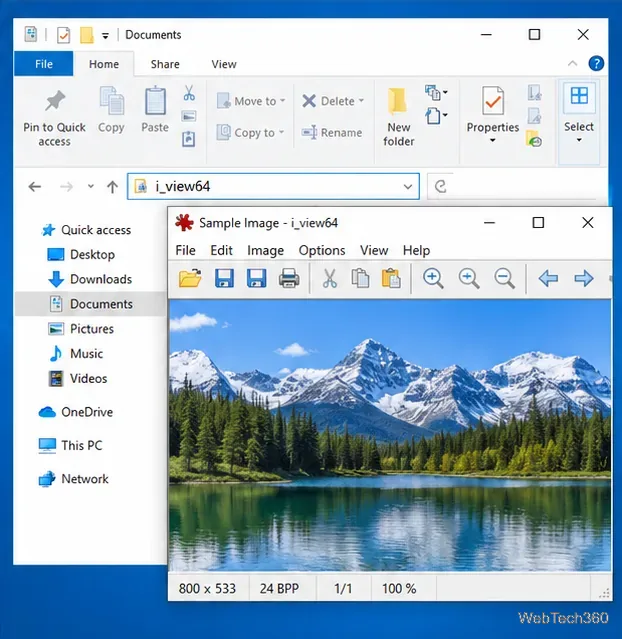Click IrfanView red splat title icon

184,223
